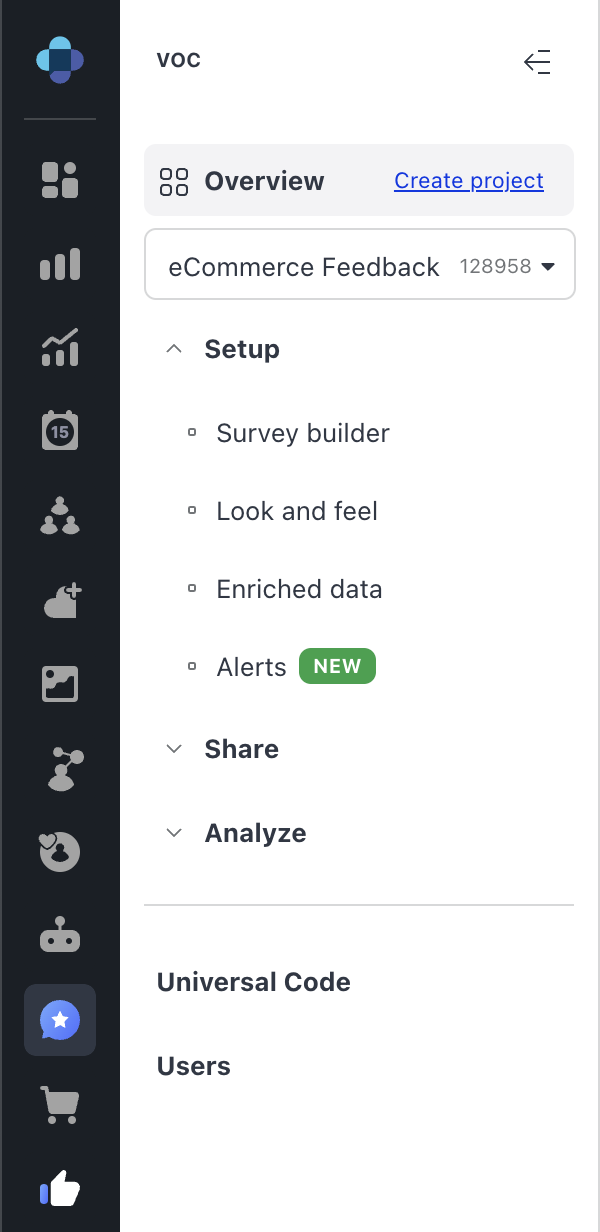Open the thumbs-up icon in sidebar

(x=60, y=1190)
